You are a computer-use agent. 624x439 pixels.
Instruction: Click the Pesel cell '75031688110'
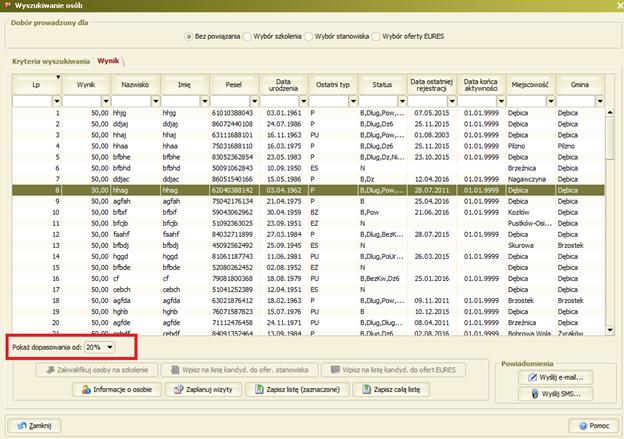pyautogui.click(x=232, y=146)
